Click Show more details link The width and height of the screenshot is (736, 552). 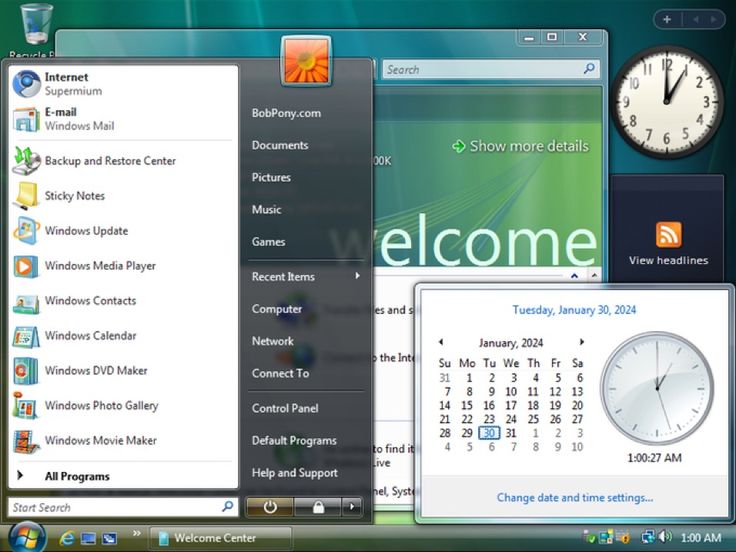pos(520,146)
